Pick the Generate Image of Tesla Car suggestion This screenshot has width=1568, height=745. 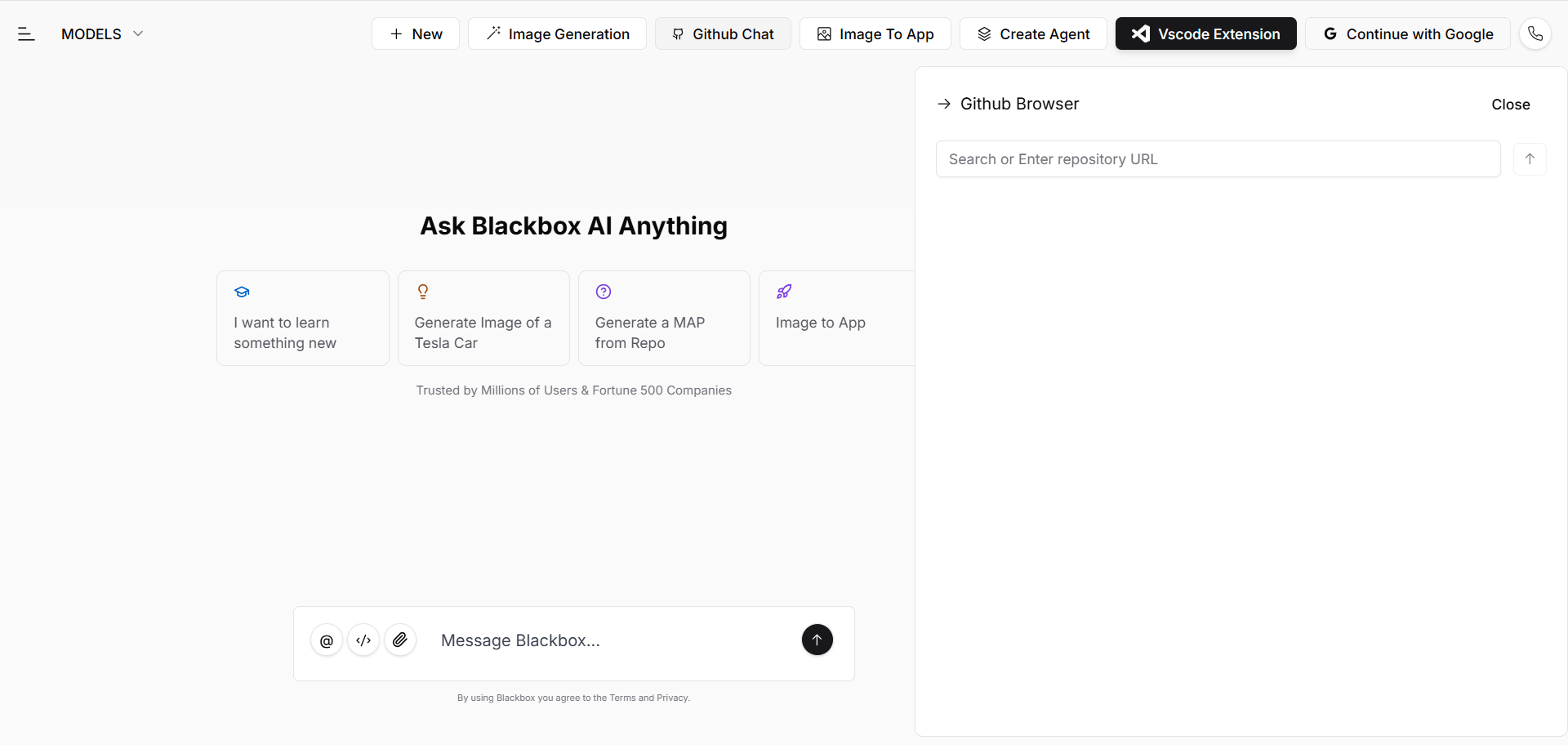pyautogui.click(x=483, y=318)
